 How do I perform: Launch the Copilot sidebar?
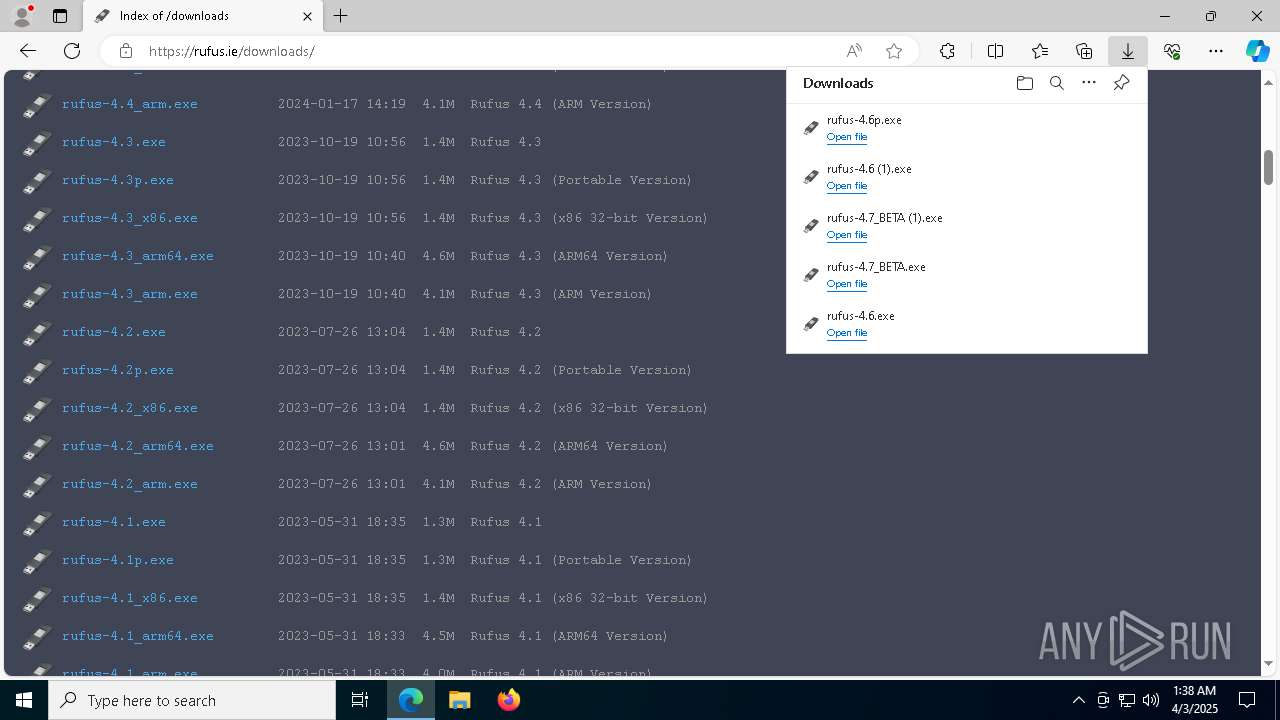tap(1257, 51)
